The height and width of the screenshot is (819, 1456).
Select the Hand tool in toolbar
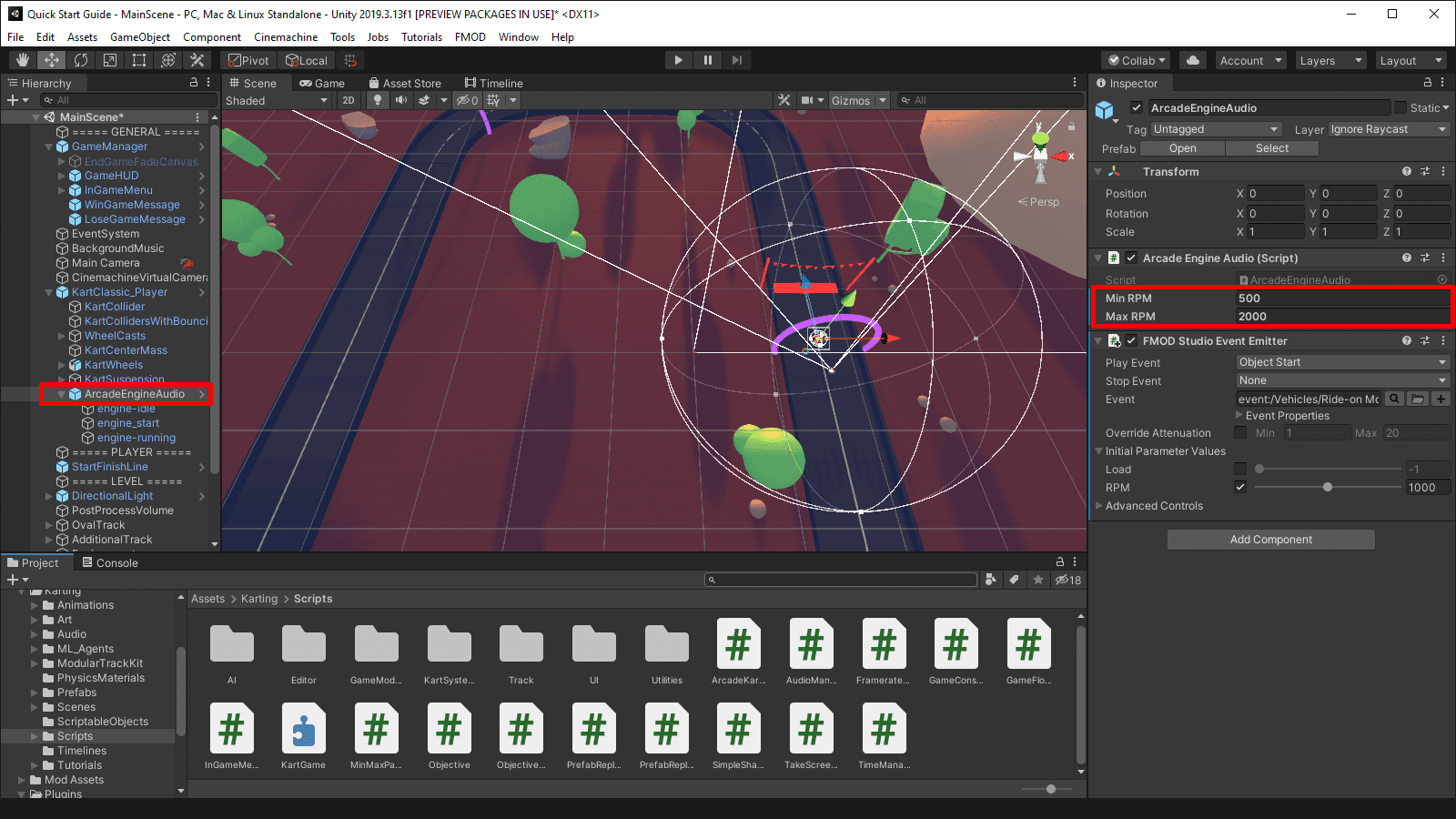click(x=23, y=60)
